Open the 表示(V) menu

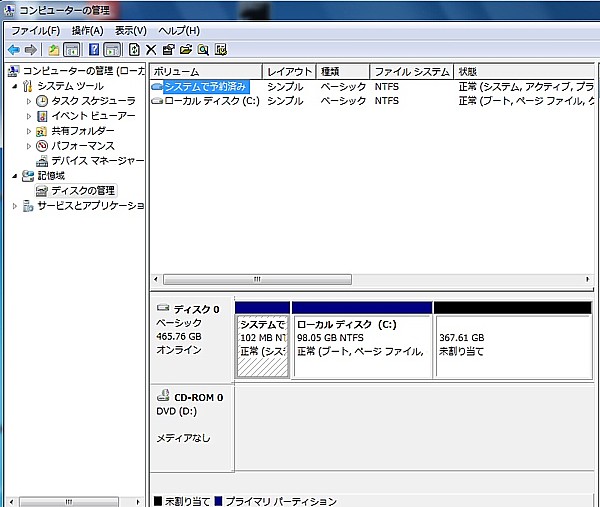(131, 31)
